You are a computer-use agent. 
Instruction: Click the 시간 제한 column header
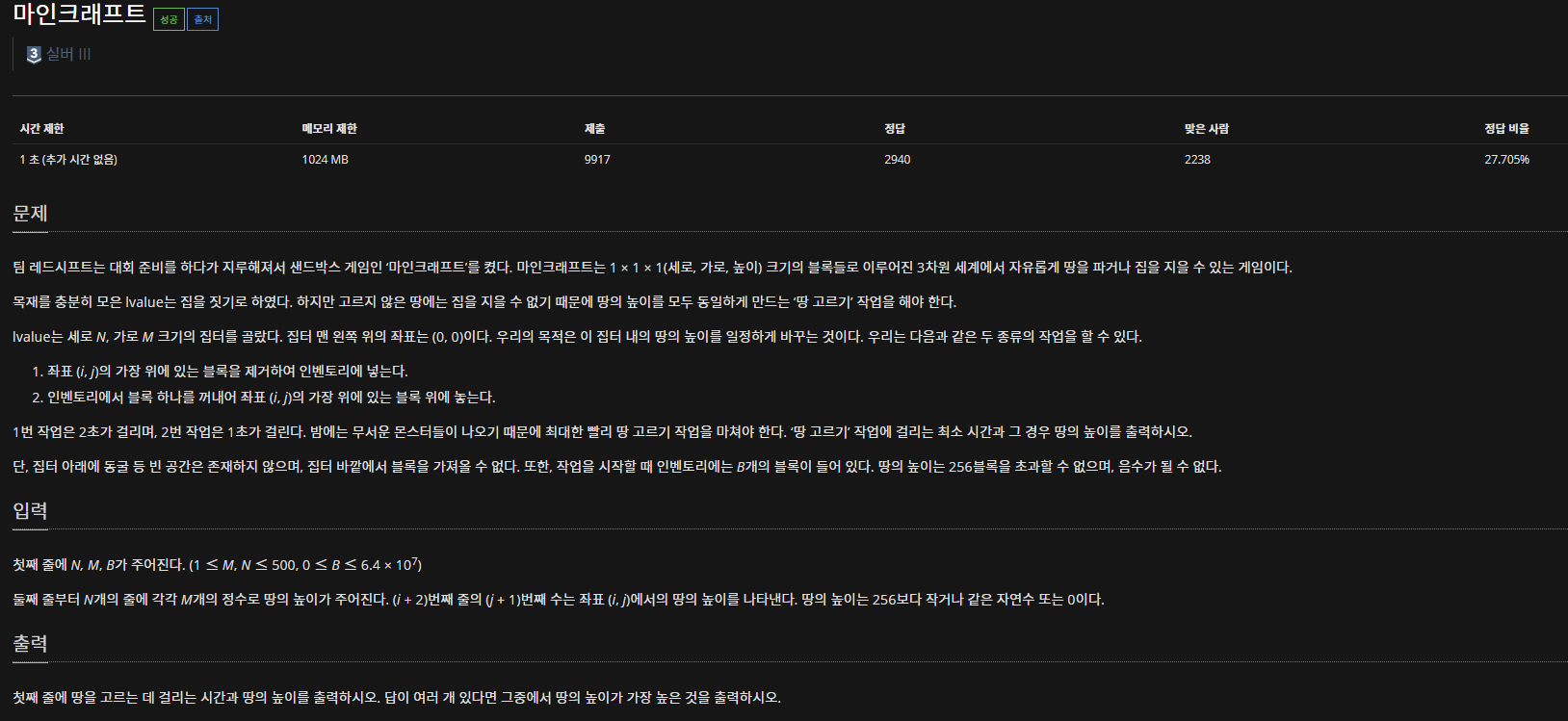pyautogui.click(x=41, y=129)
